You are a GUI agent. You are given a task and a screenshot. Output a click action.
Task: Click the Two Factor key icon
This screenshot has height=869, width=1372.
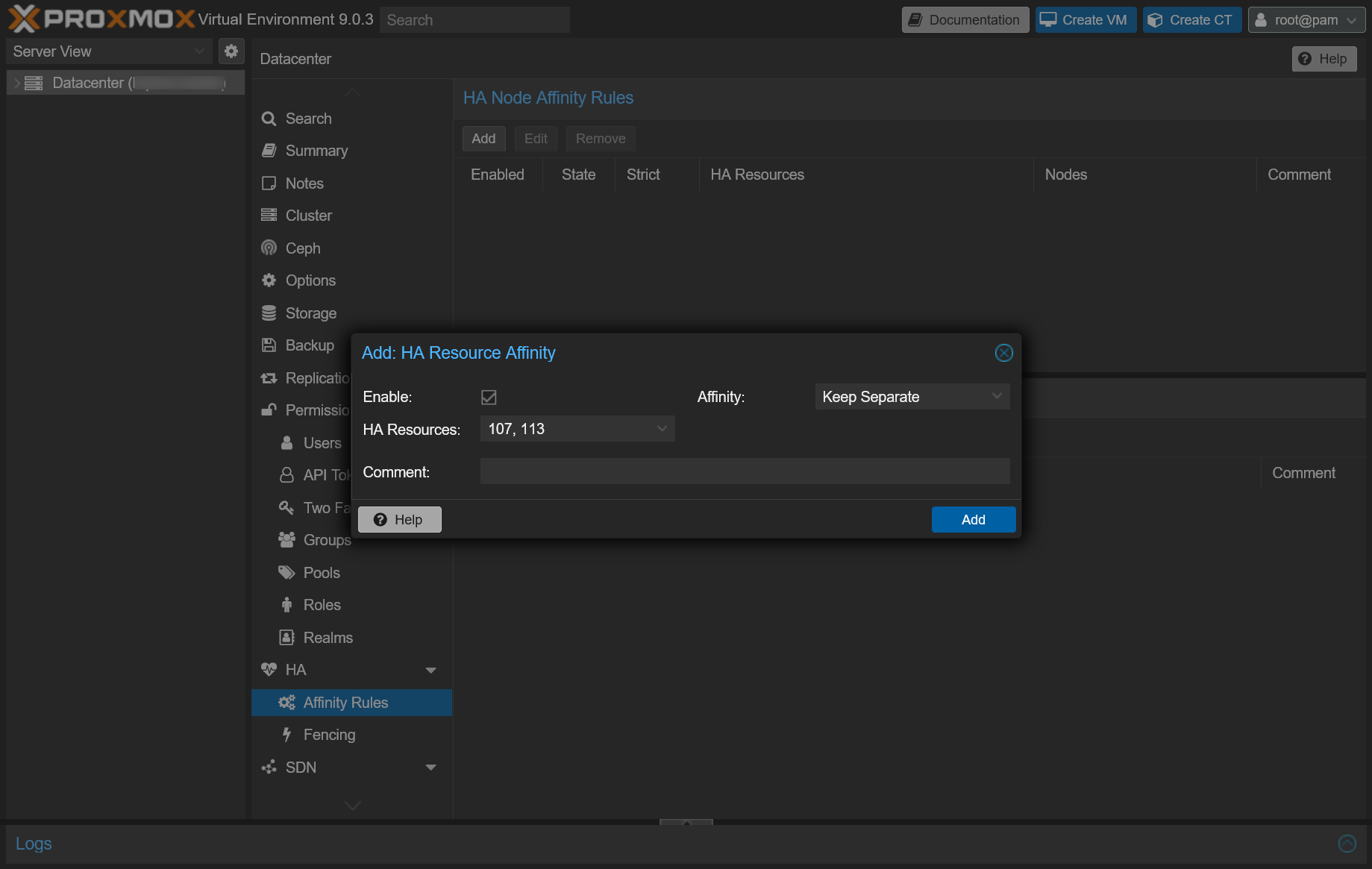click(x=286, y=508)
